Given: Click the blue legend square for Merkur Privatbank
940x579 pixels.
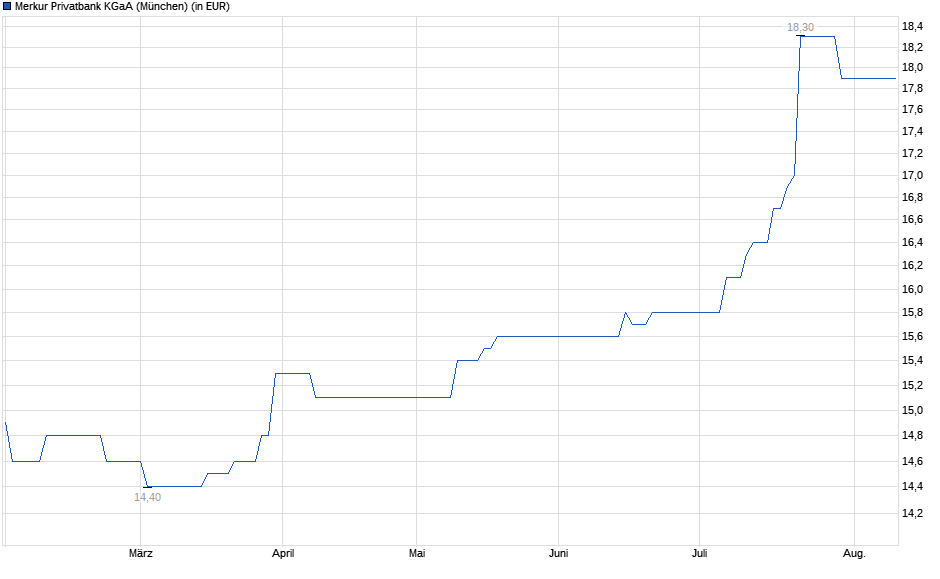Looking at the screenshot, I should pyautogui.click(x=7, y=7).
